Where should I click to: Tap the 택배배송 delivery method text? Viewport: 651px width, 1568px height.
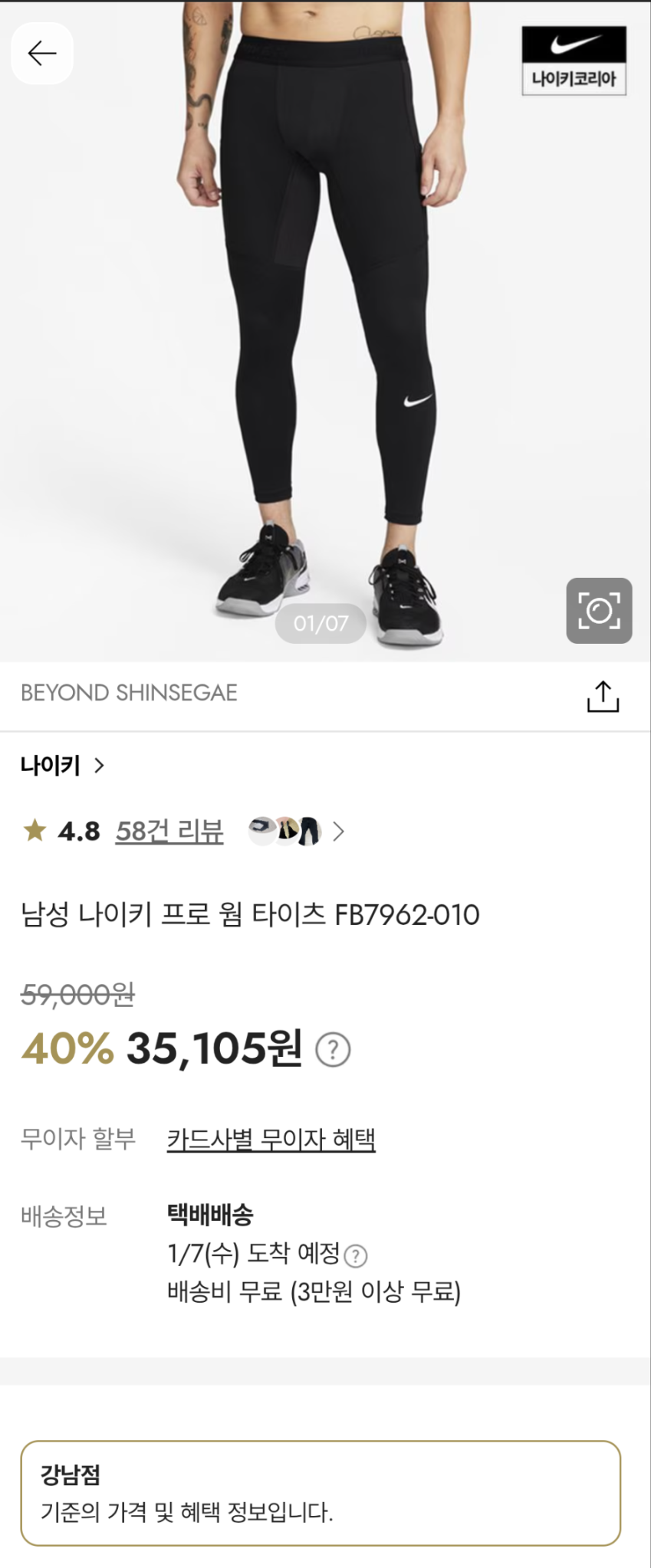click(x=210, y=1214)
